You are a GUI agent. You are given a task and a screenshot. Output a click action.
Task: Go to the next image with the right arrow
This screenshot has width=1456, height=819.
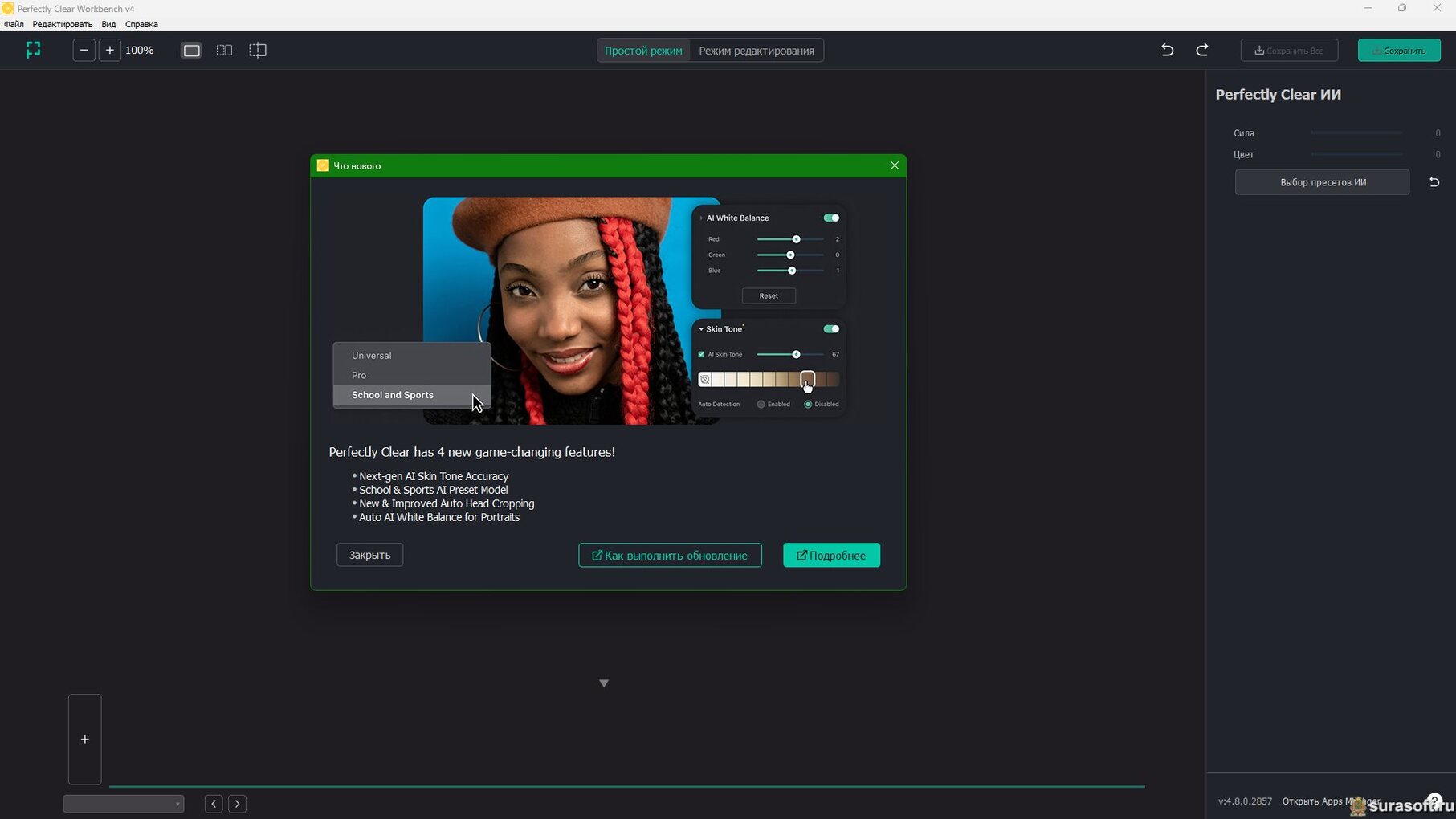(x=237, y=804)
